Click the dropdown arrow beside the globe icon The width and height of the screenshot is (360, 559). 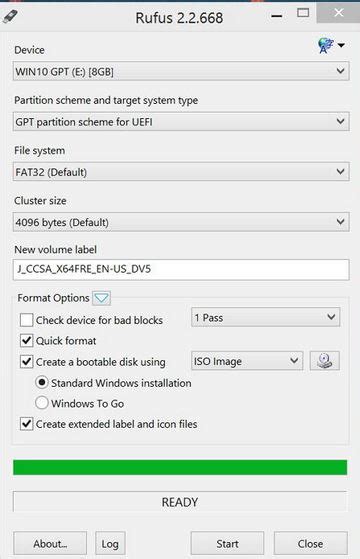pos(341,45)
